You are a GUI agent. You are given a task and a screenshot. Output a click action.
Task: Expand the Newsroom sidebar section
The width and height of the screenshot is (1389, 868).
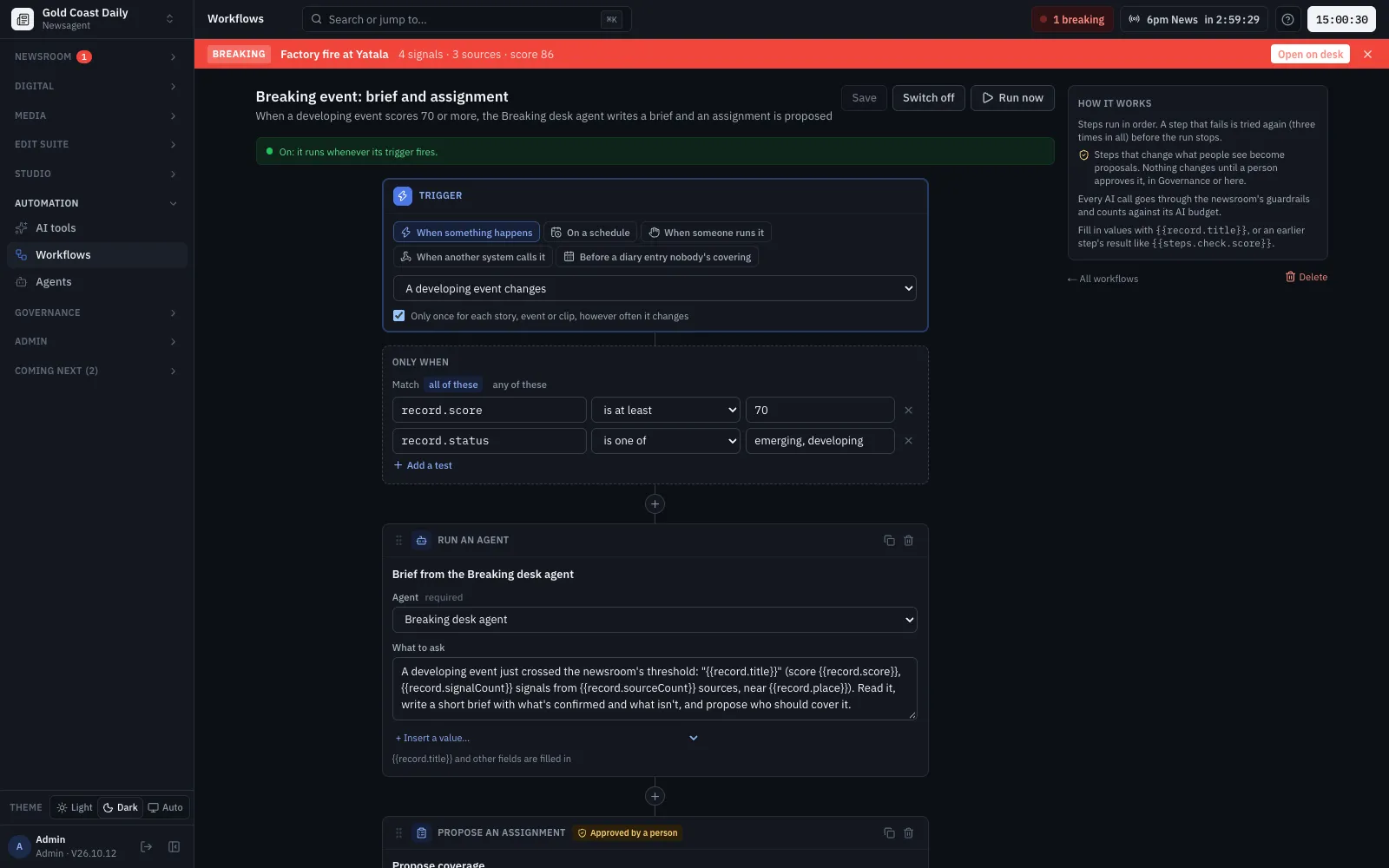[96, 56]
